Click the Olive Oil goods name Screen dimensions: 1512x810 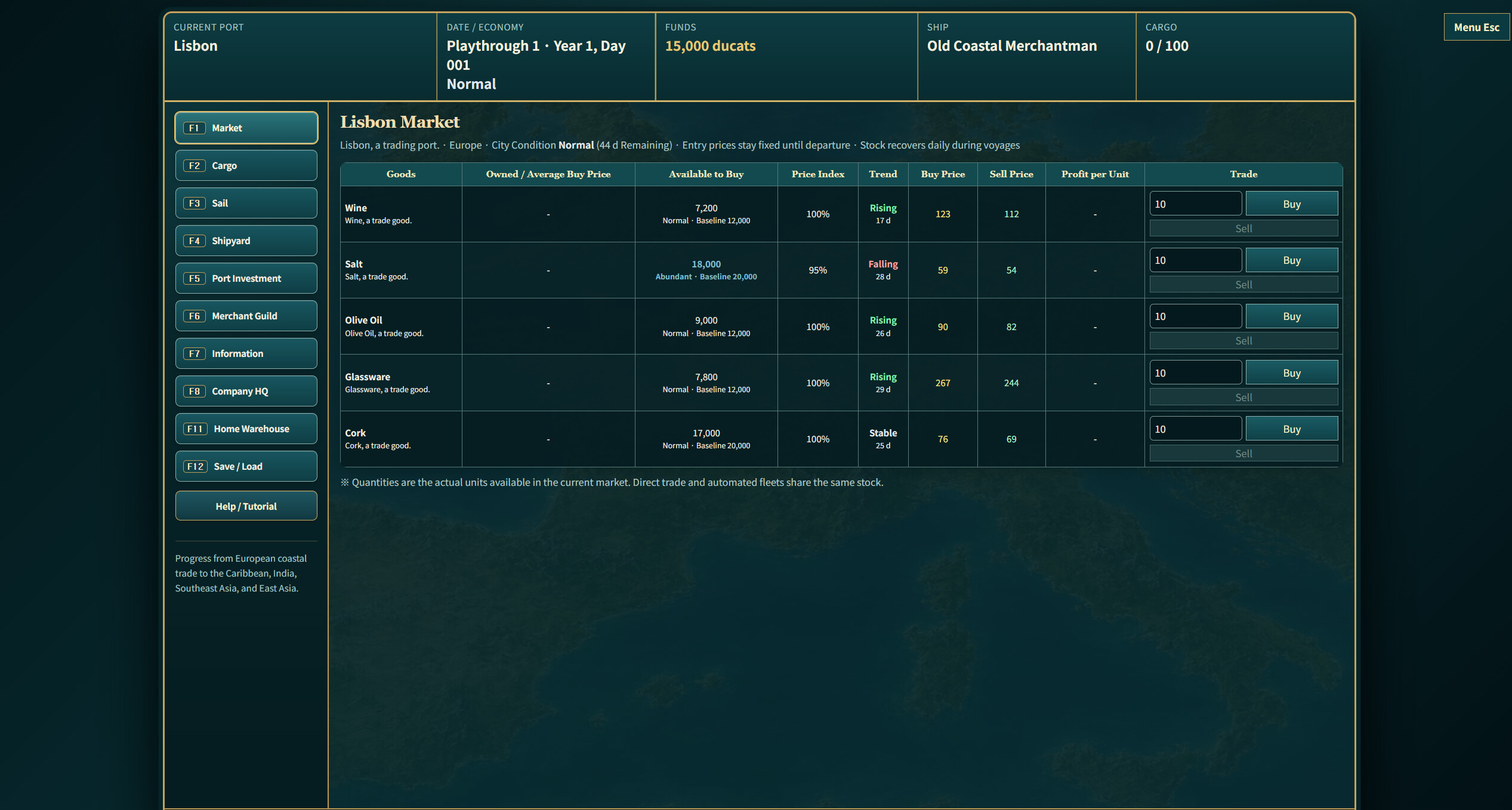point(363,321)
